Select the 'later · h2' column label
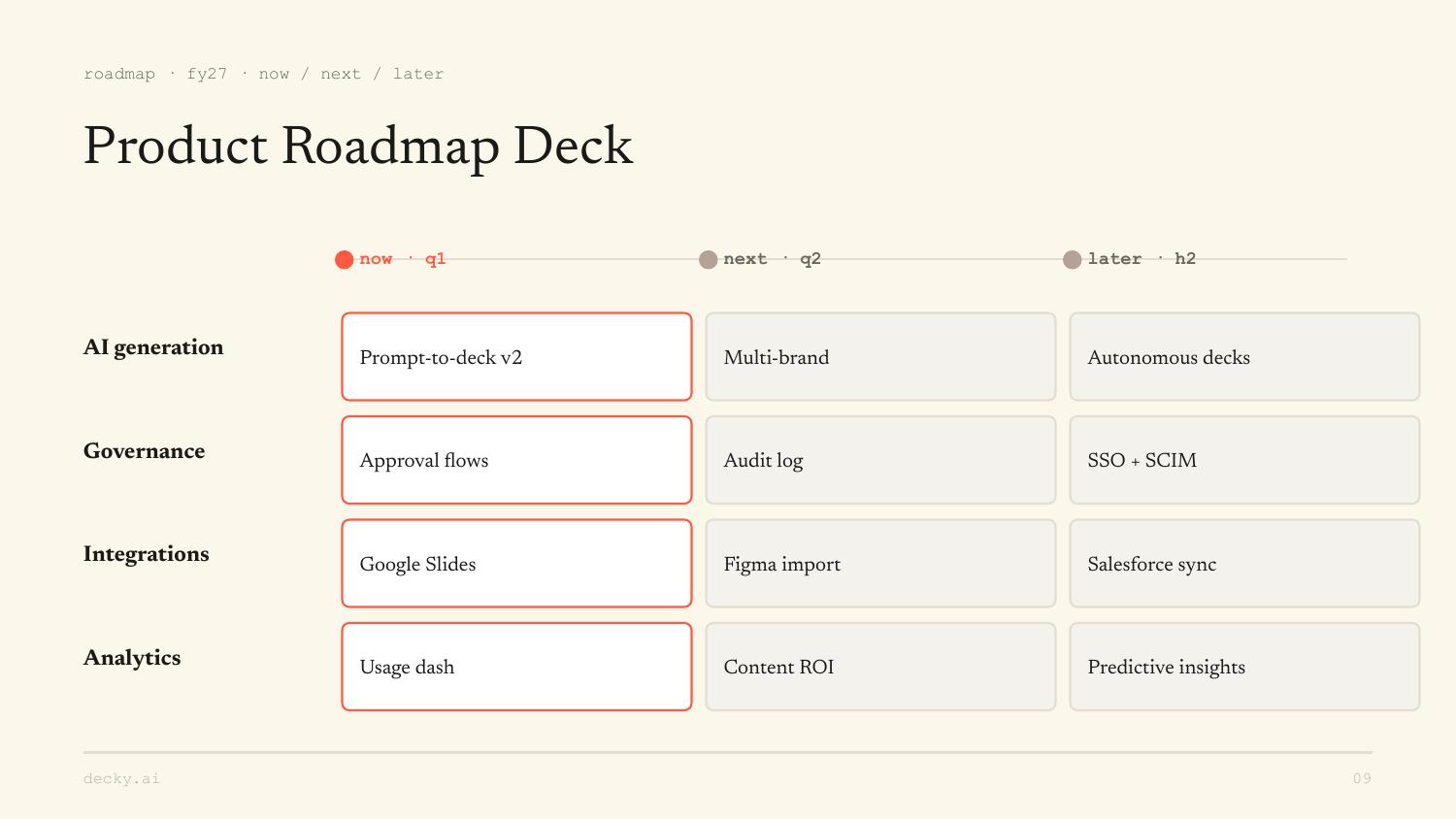Viewport: 1456px width, 819px height. [x=1142, y=259]
